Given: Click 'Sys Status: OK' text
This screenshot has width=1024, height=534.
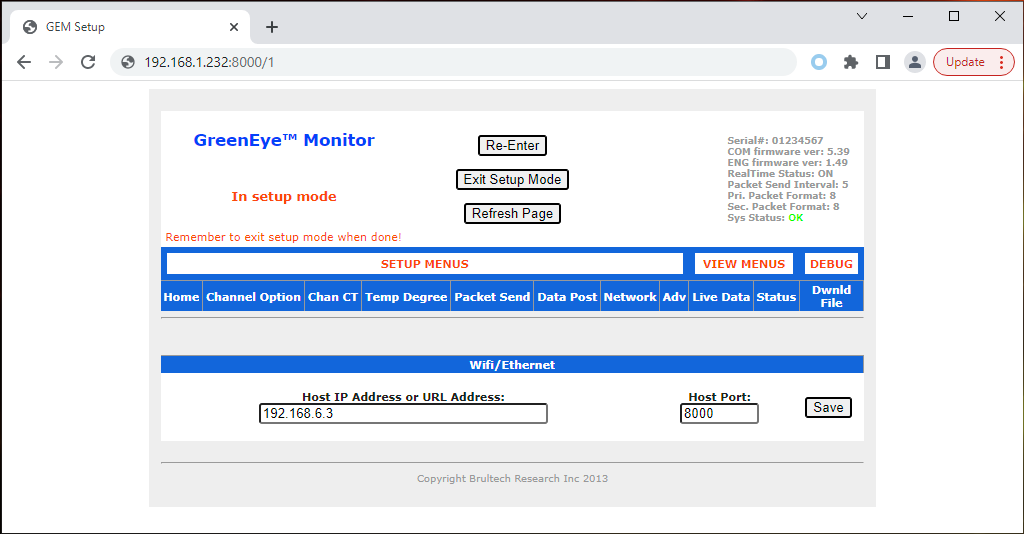Looking at the screenshot, I should (x=765, y=217).
